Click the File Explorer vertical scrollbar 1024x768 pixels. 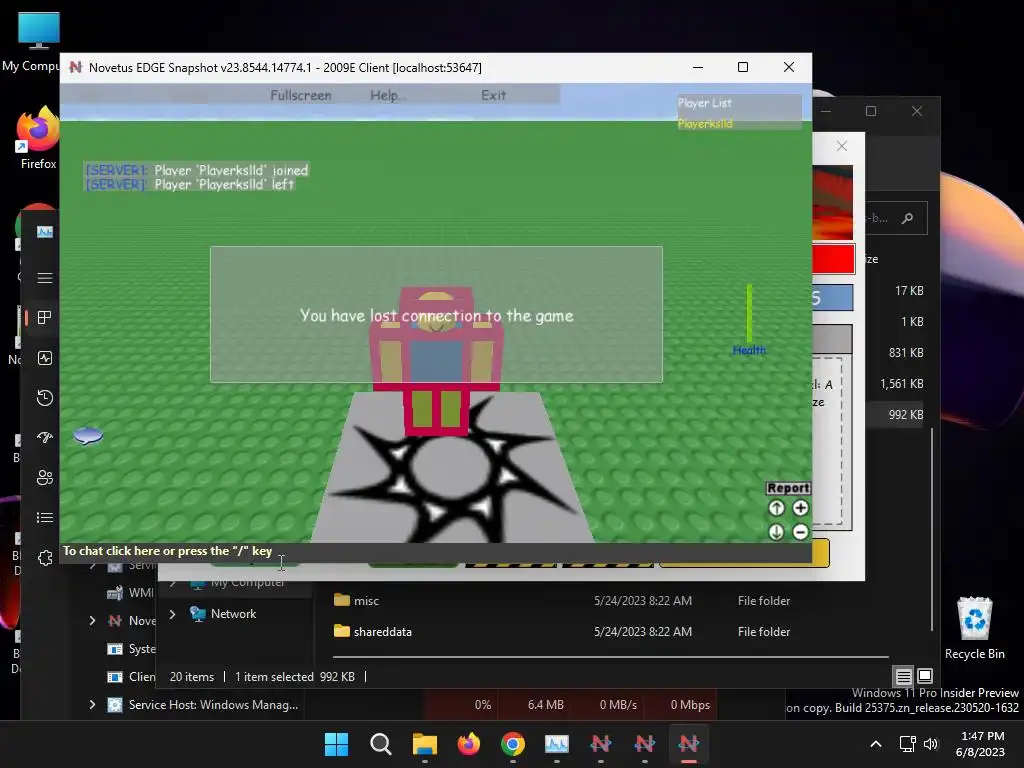[932, 529]
